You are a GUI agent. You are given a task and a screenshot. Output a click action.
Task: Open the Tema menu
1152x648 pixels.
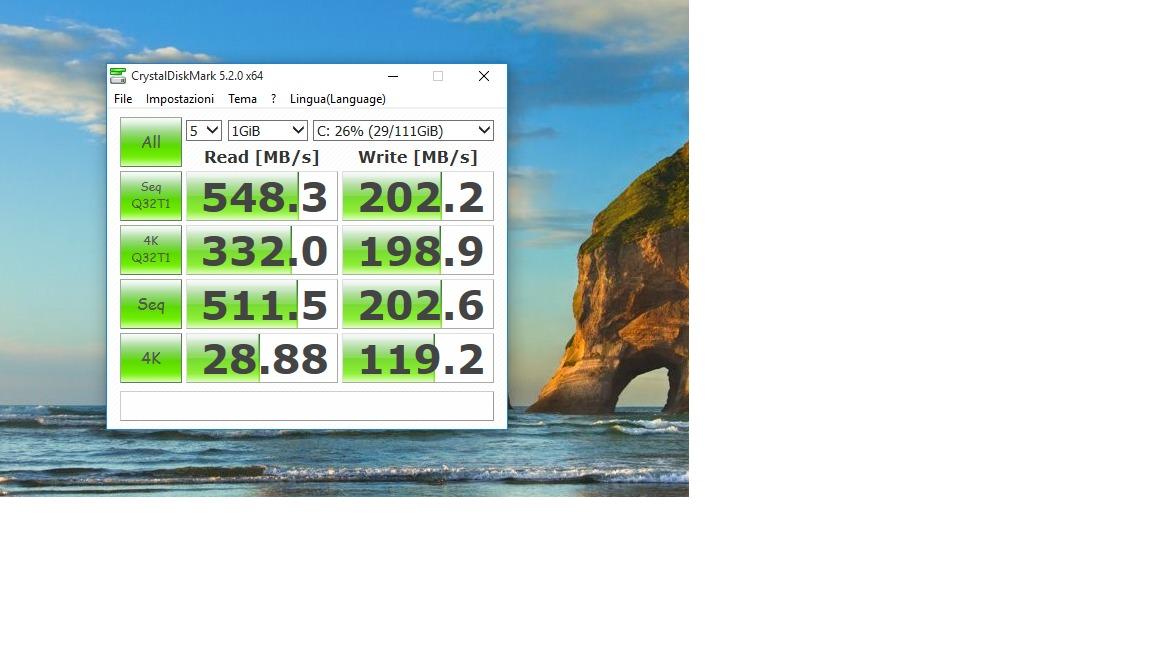242,99
